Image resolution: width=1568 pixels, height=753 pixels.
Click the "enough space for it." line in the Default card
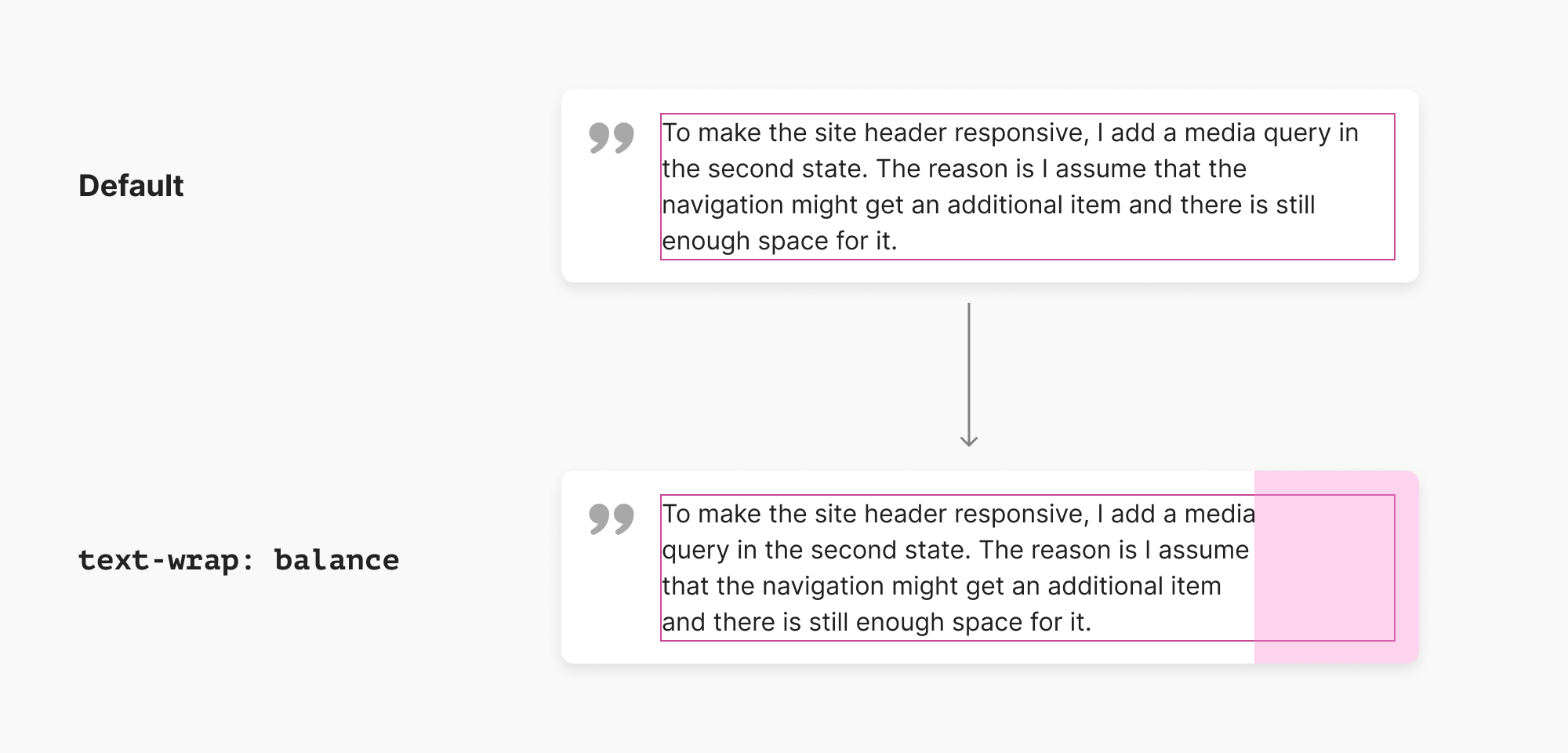coord(779,241)
